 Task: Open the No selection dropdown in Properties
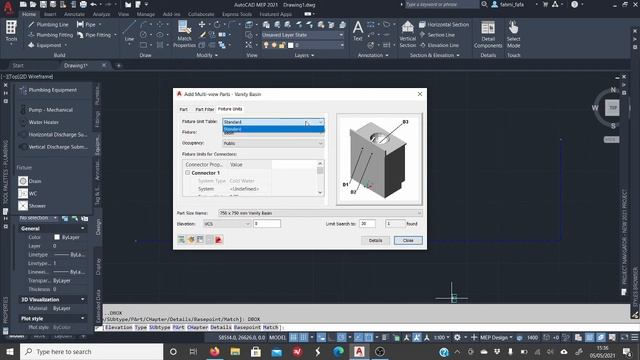click(x=38, y=218)
